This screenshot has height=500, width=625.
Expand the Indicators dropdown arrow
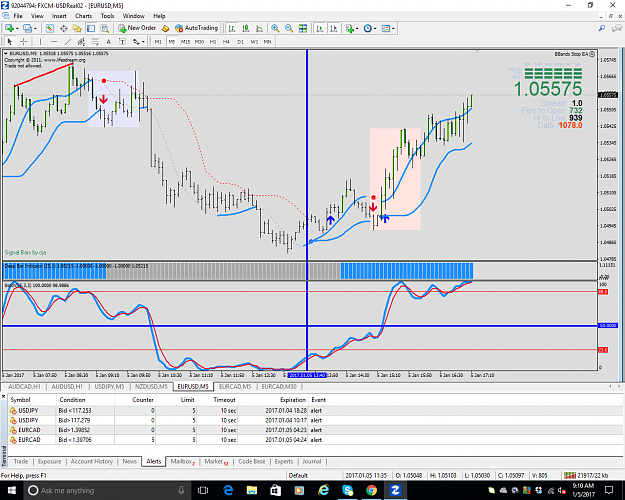357,29
